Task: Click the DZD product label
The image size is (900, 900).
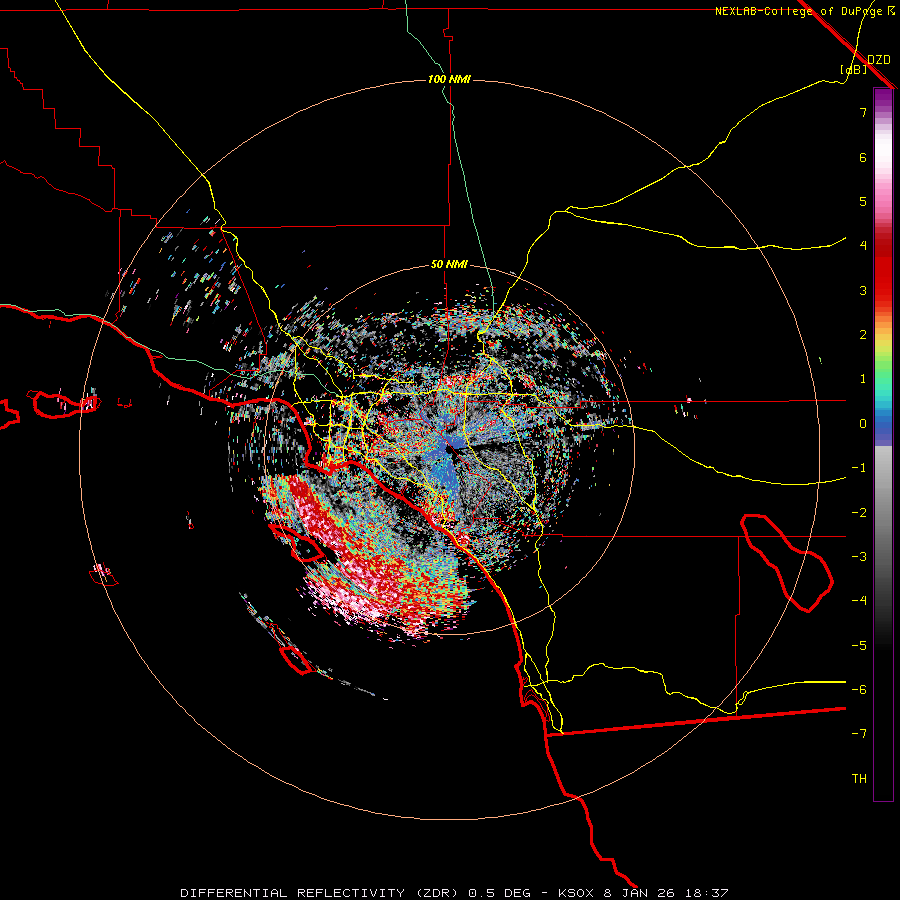Action: (x=879, y=60)
